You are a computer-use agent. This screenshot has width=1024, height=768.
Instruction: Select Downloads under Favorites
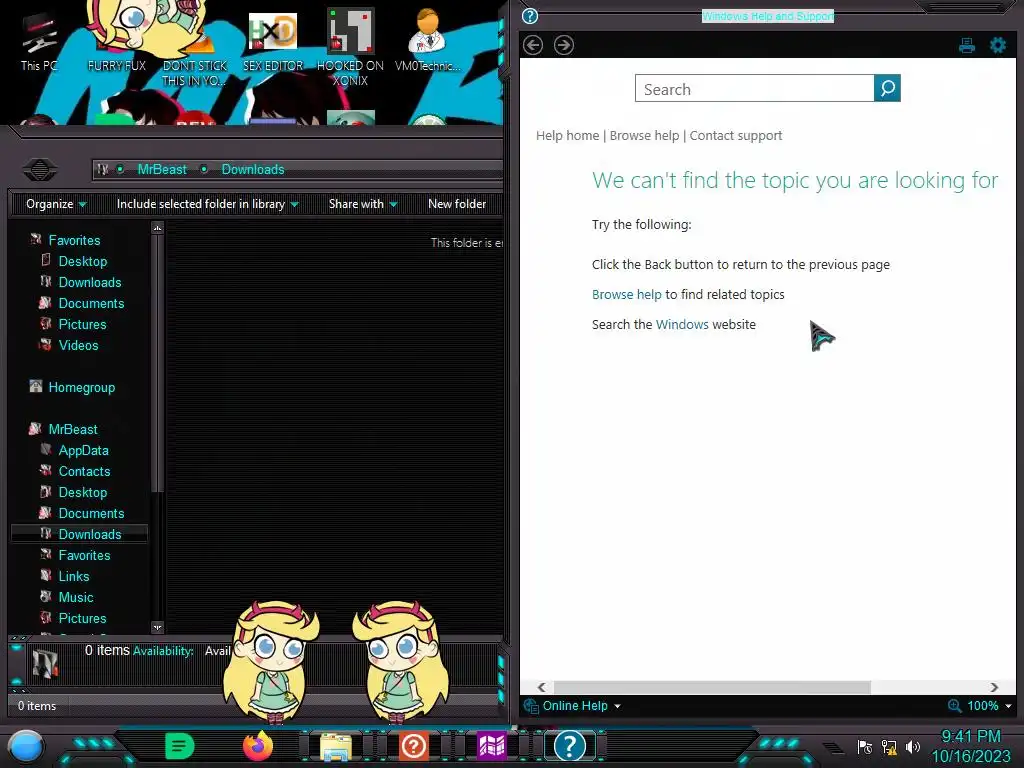coord(89,282)
